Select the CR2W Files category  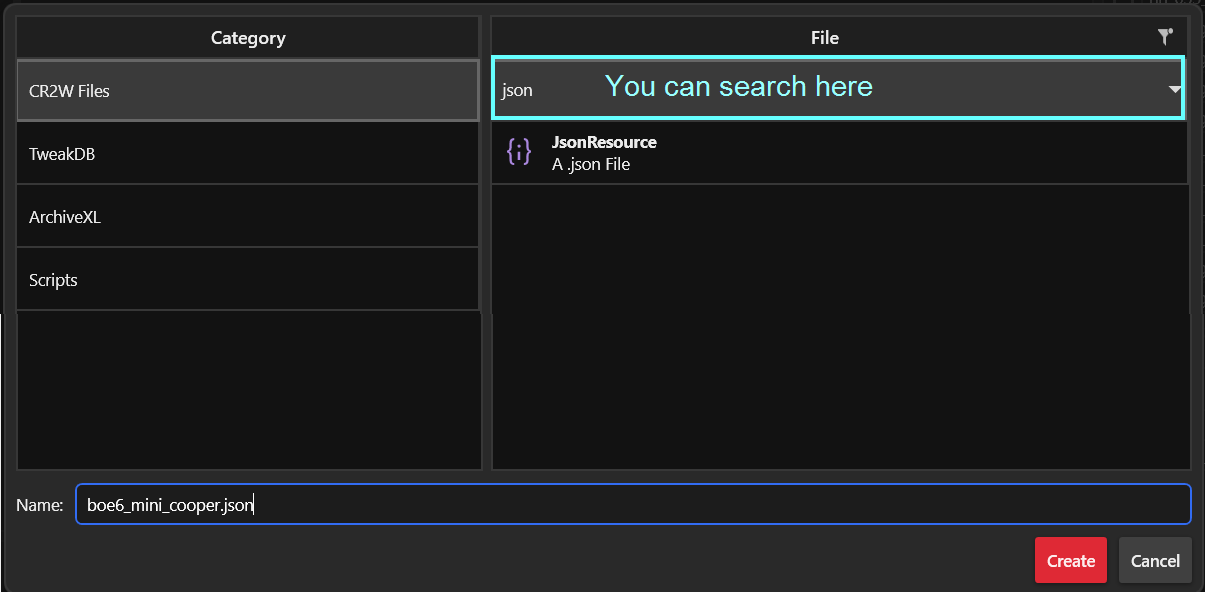pyautogui.click(x=248, y=91)
